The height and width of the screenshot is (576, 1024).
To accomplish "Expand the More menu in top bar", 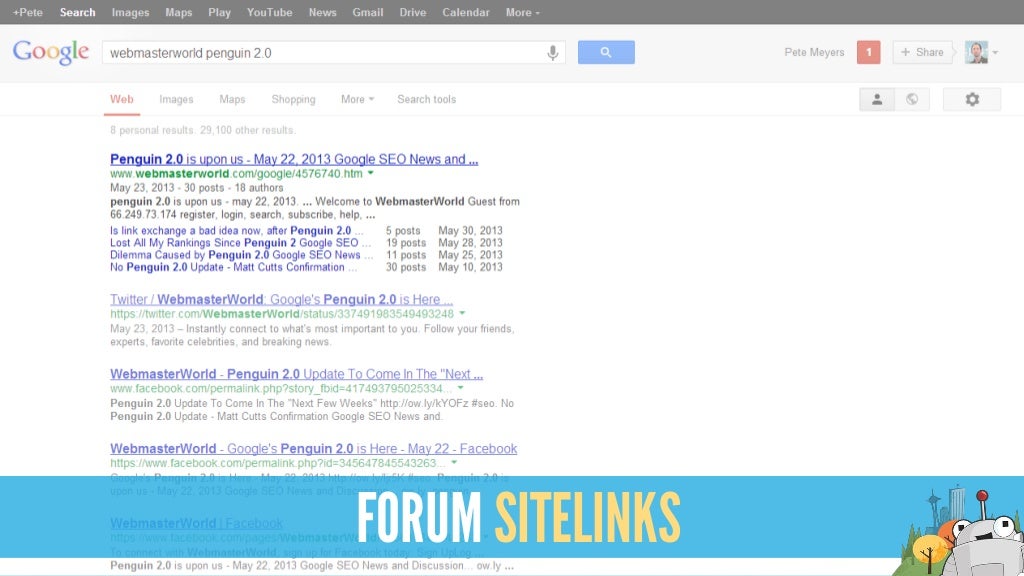I will pyautogui.click(x=522, y=12).
